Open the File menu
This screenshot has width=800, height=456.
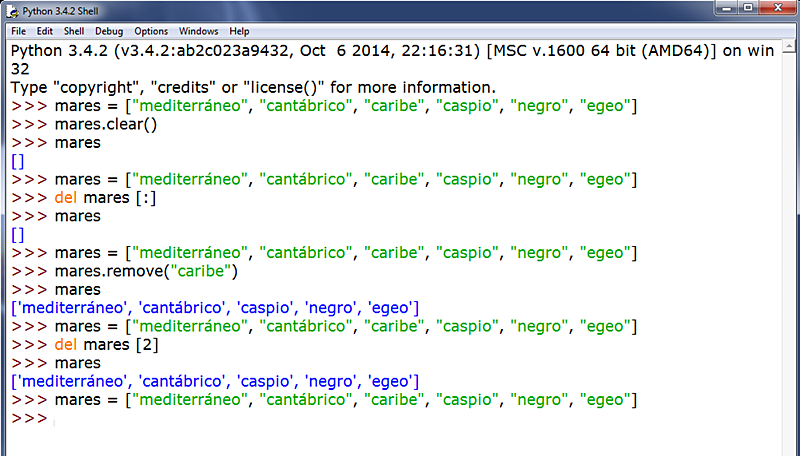pyautogui.click(x=18, y=32)
